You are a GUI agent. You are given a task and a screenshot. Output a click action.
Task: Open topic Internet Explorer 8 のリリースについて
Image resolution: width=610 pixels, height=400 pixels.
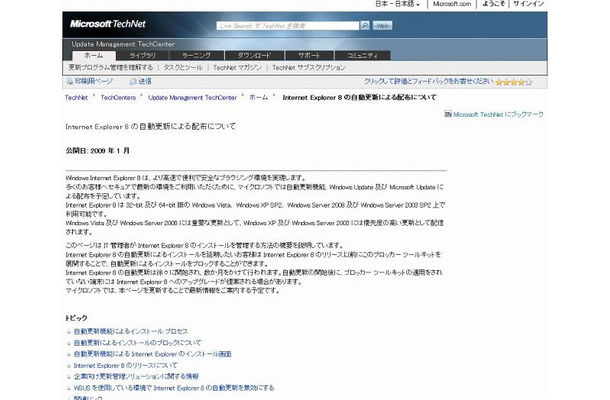pos(125,365)
